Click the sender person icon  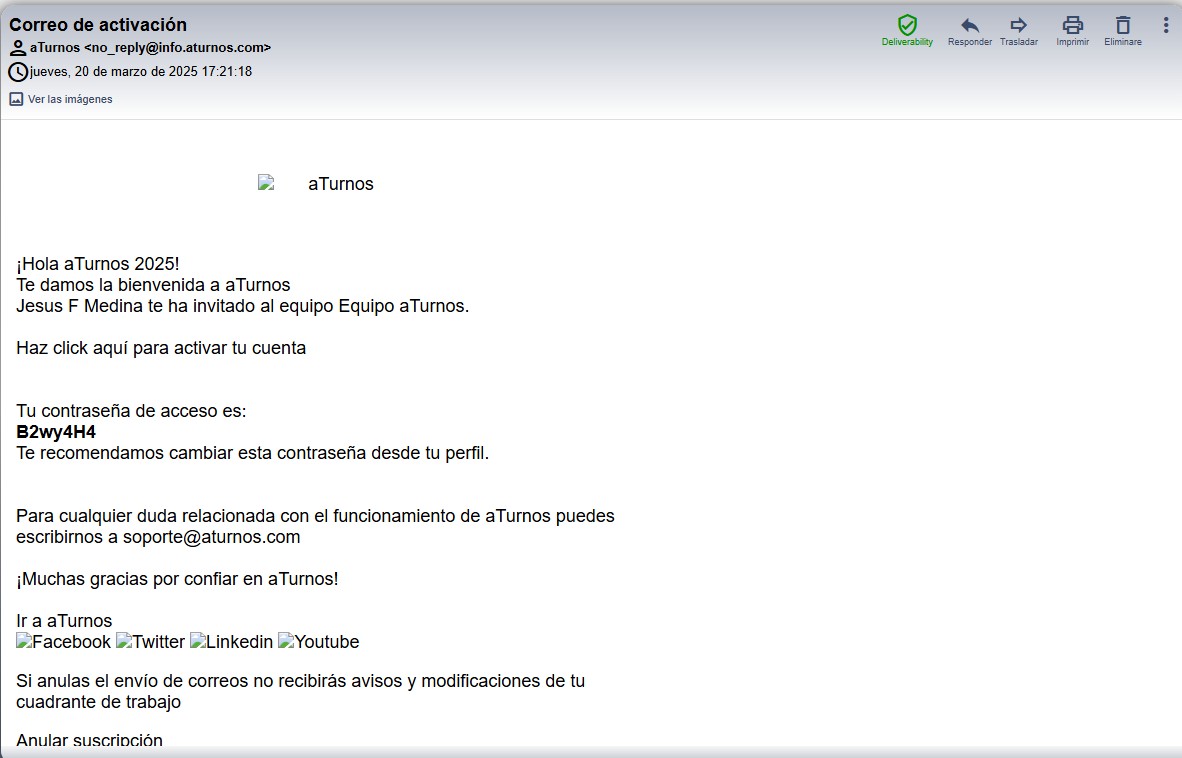coord(18,48)
